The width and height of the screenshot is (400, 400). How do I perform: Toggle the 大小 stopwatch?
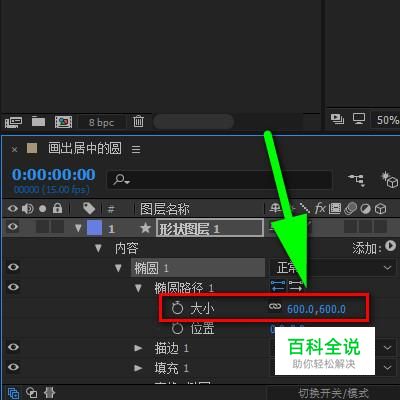click(177, 308)
